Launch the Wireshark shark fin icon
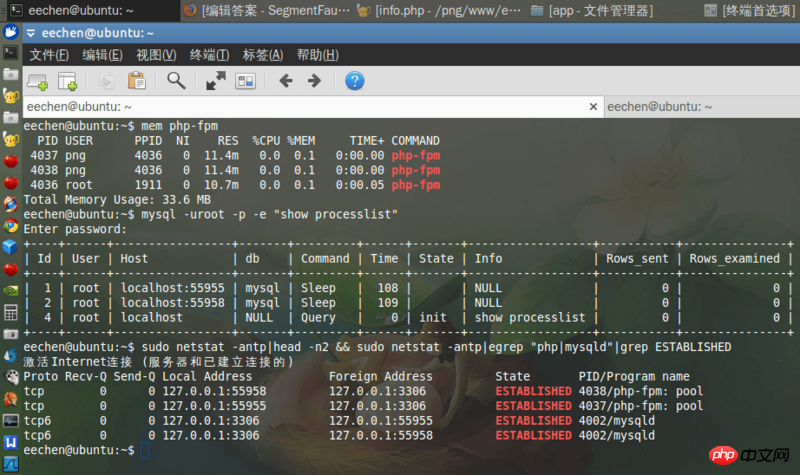 click(x=11, y=463)
